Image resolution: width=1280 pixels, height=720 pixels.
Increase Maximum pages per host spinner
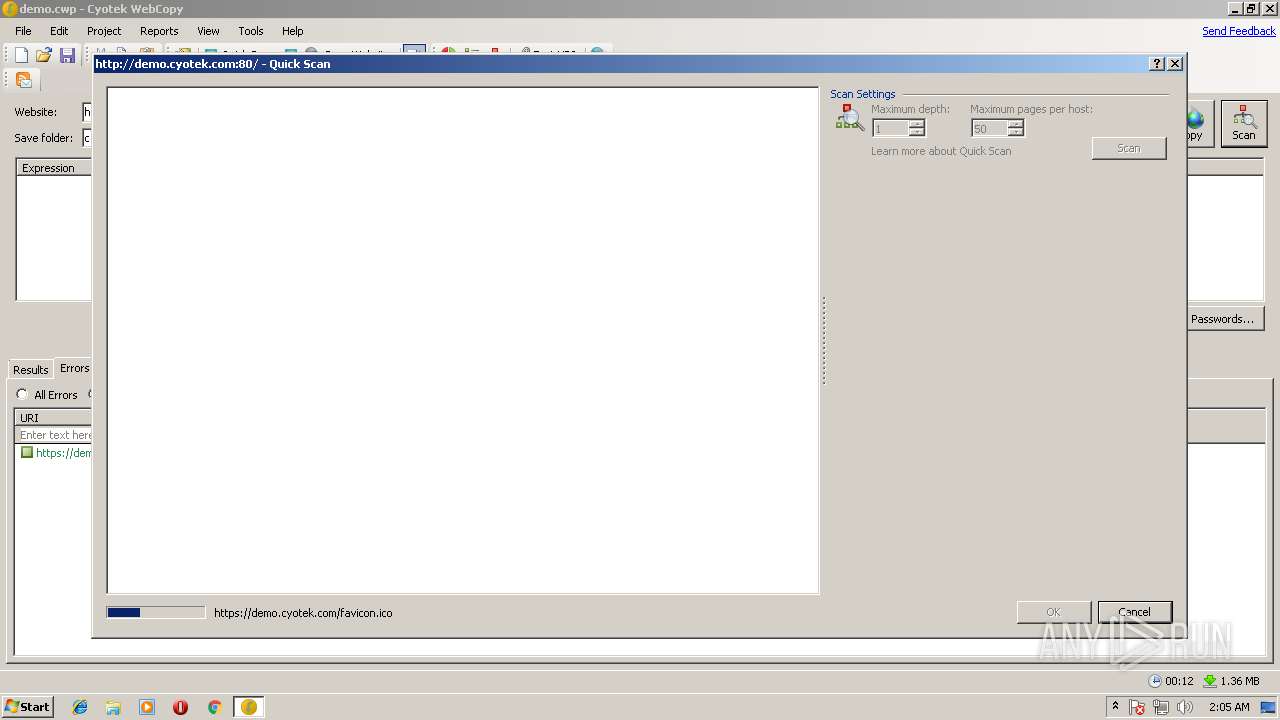[1016, 124]
